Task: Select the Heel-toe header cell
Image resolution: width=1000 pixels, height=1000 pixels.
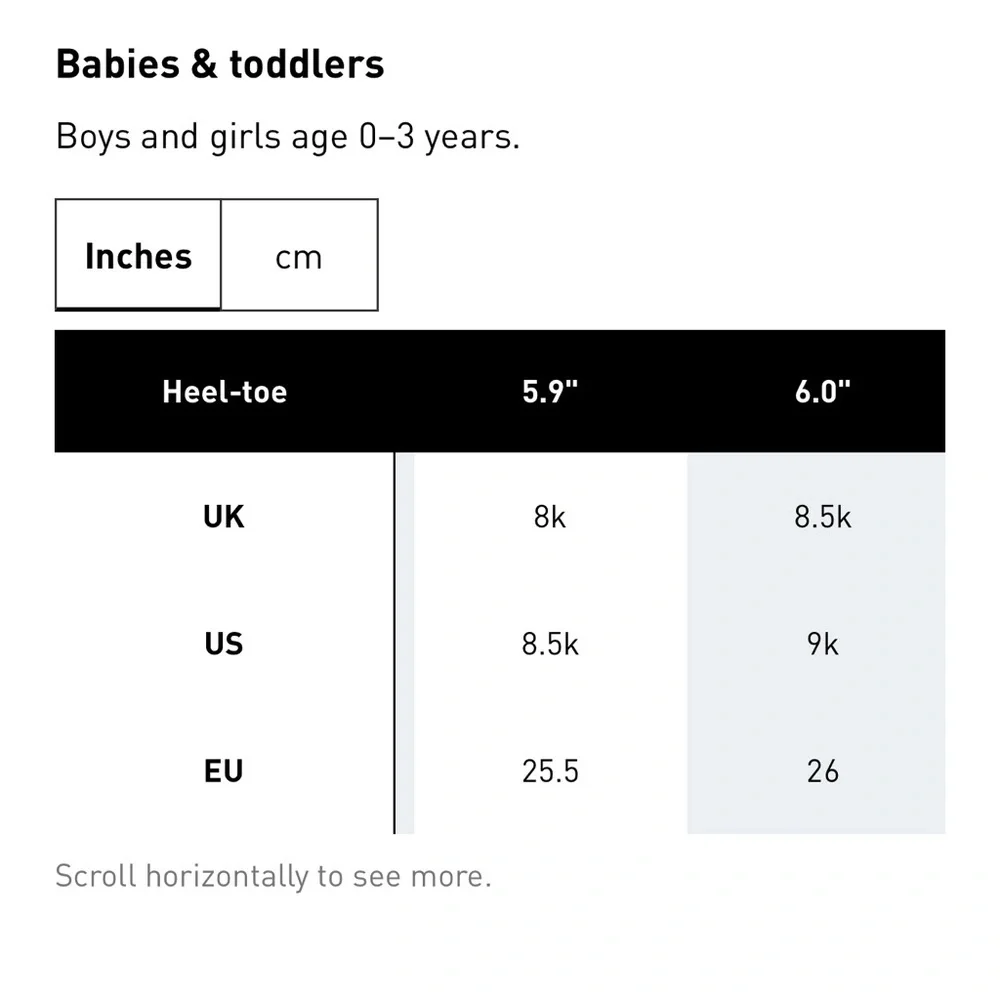Action: 224,391
